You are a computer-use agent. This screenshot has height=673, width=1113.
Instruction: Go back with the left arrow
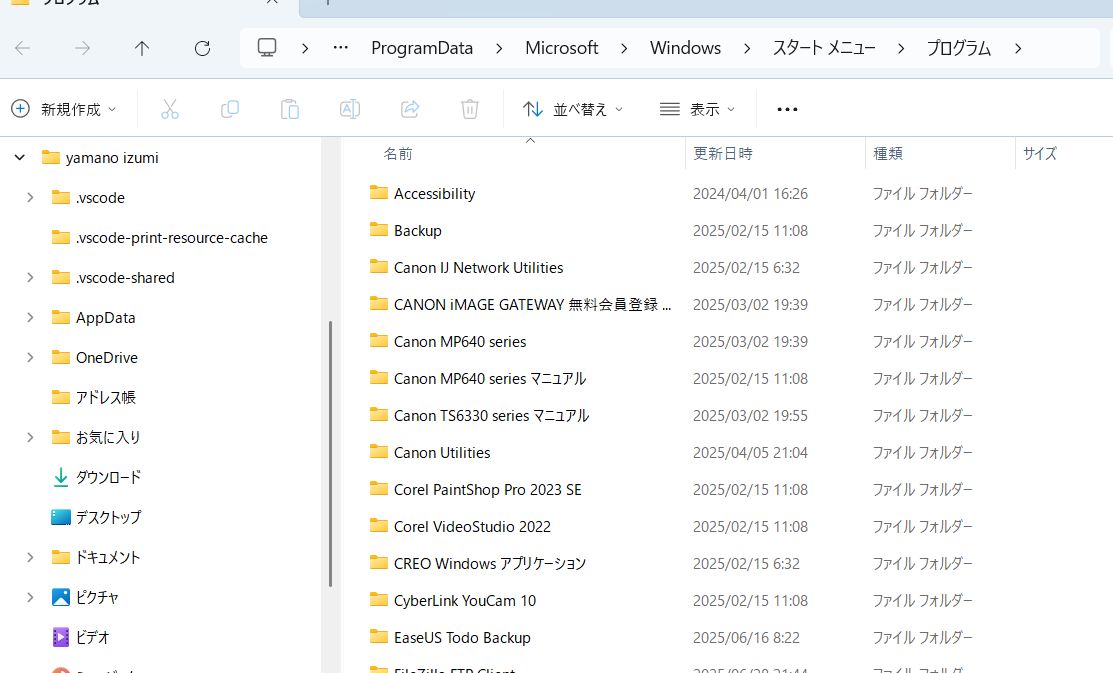point(23,48)
